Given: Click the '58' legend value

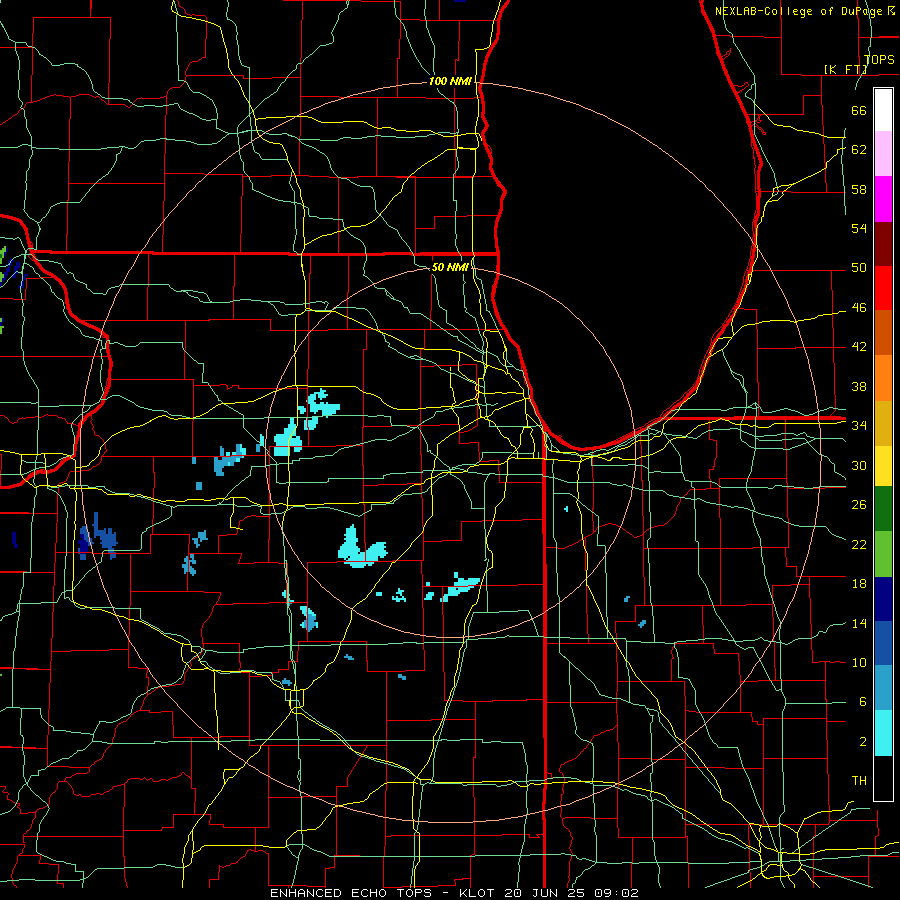Looking at the screenshot, I should (x=859, y=189).
